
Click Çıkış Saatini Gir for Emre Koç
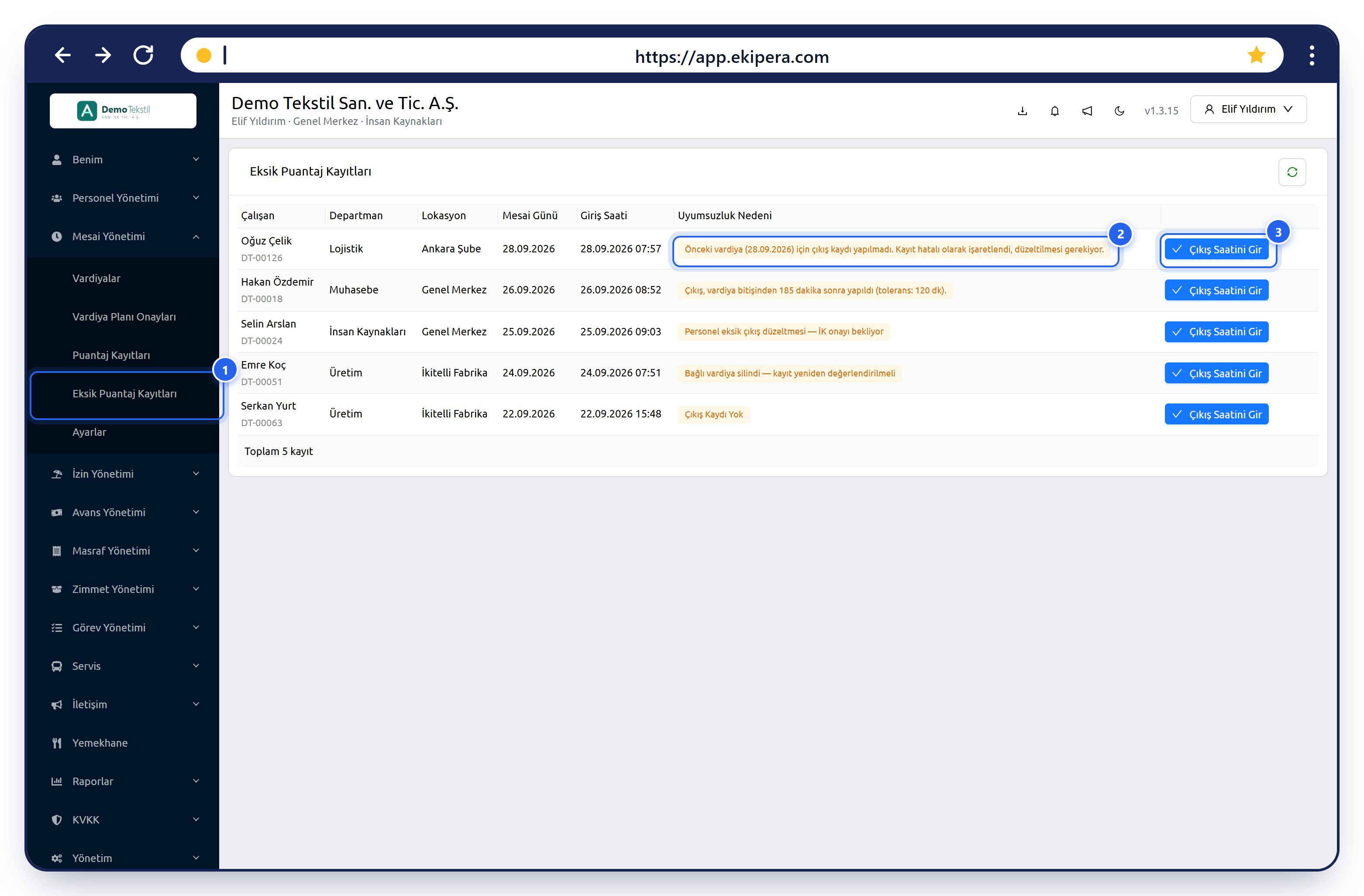1216,373
